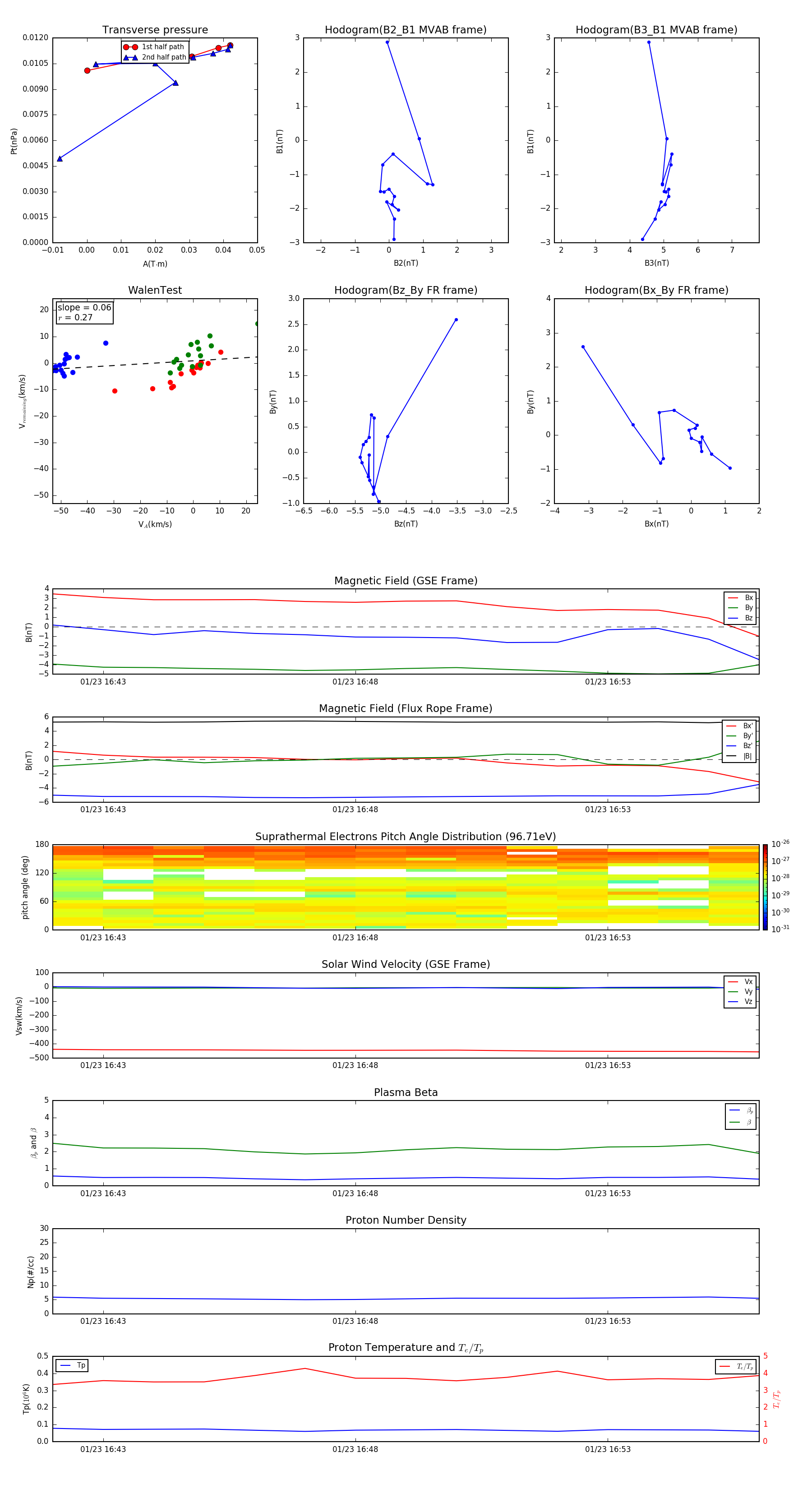Click the 'Pt(nPa)' y-axis label
The height and width of the screenshot is (1489, 812).
pyautogui.click(x=14, y=141)
